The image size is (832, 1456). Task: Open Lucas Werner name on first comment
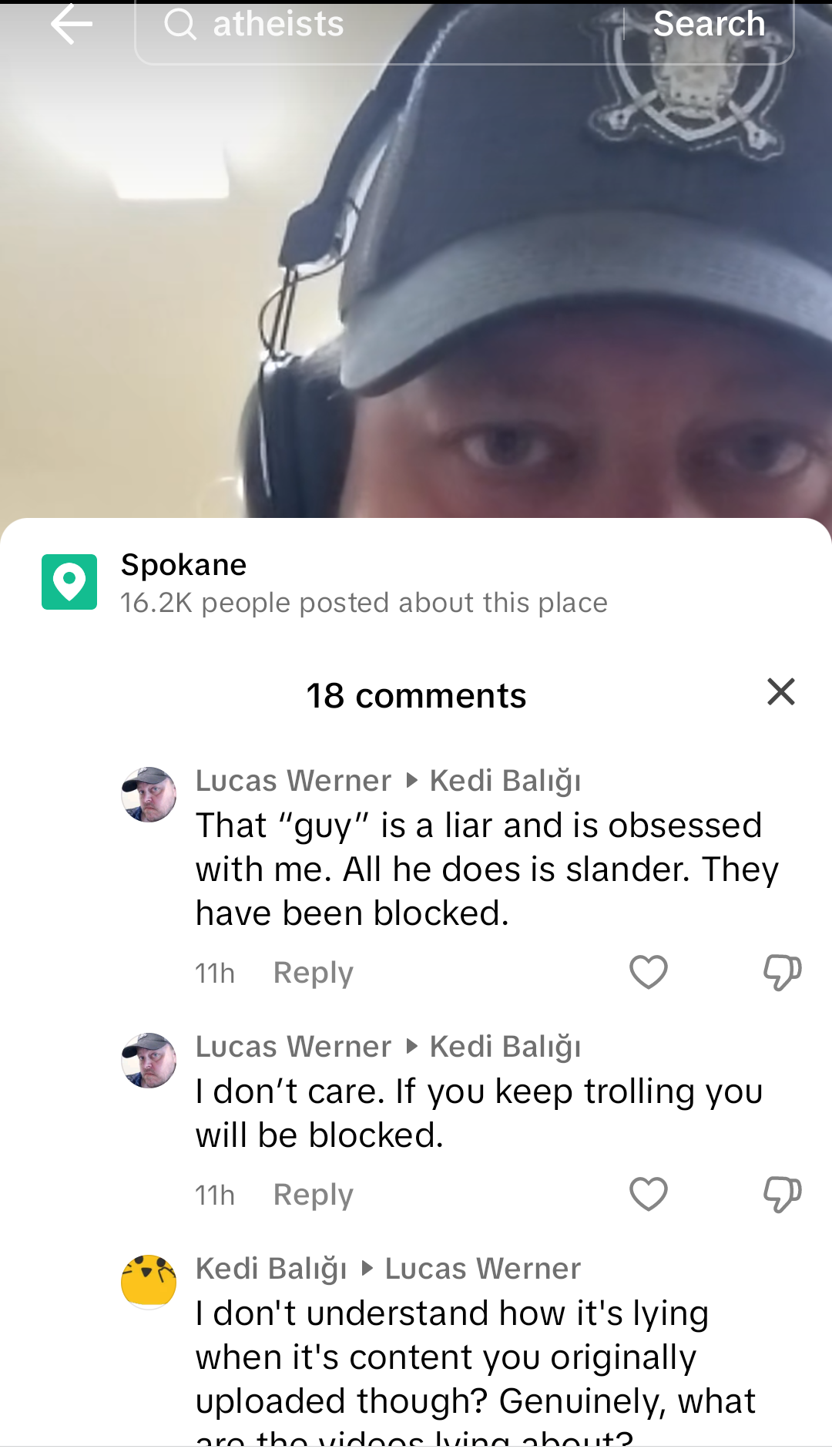pos(294,781)
